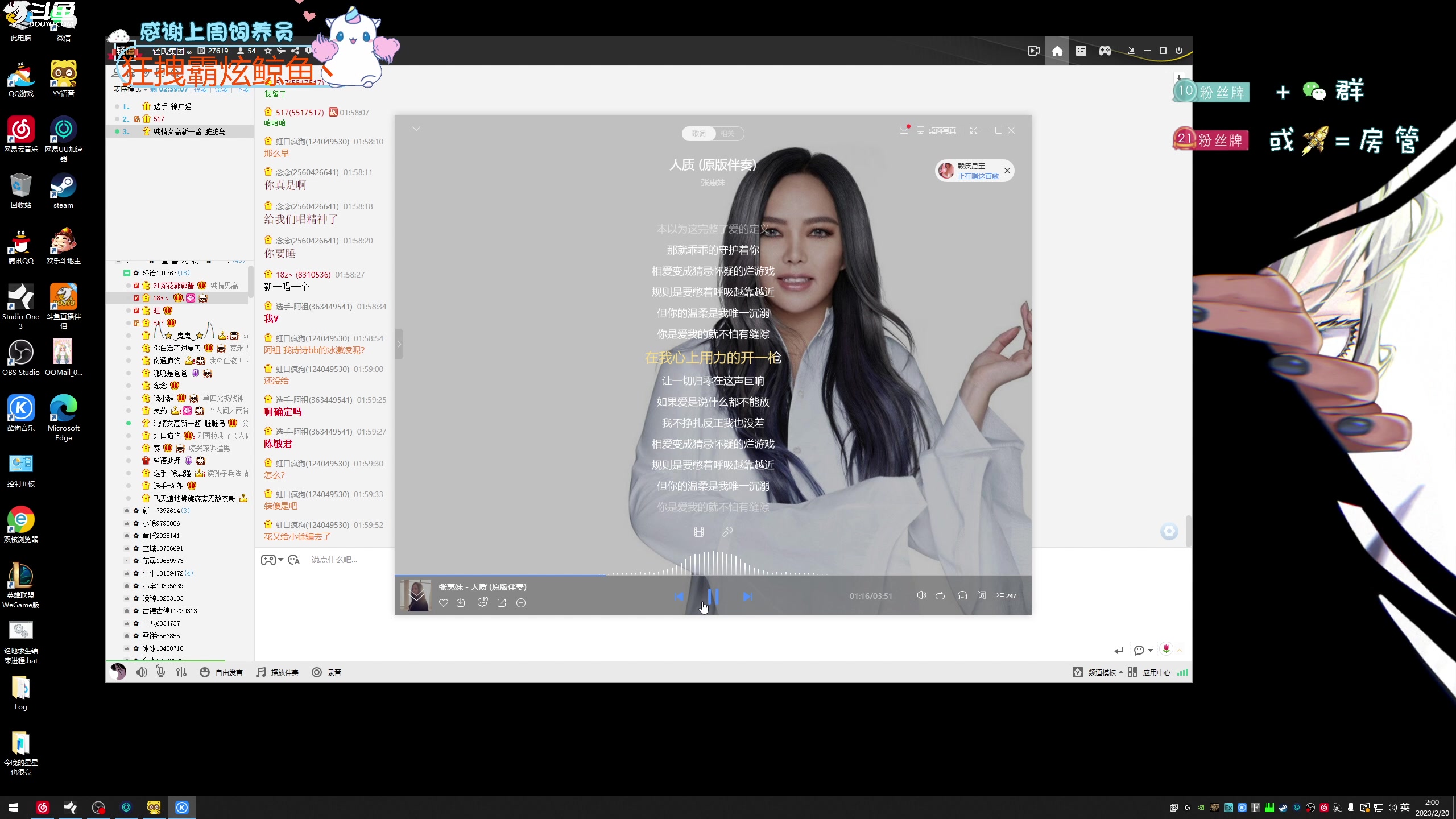Open YY voice from the taskbar

(154, 808)
